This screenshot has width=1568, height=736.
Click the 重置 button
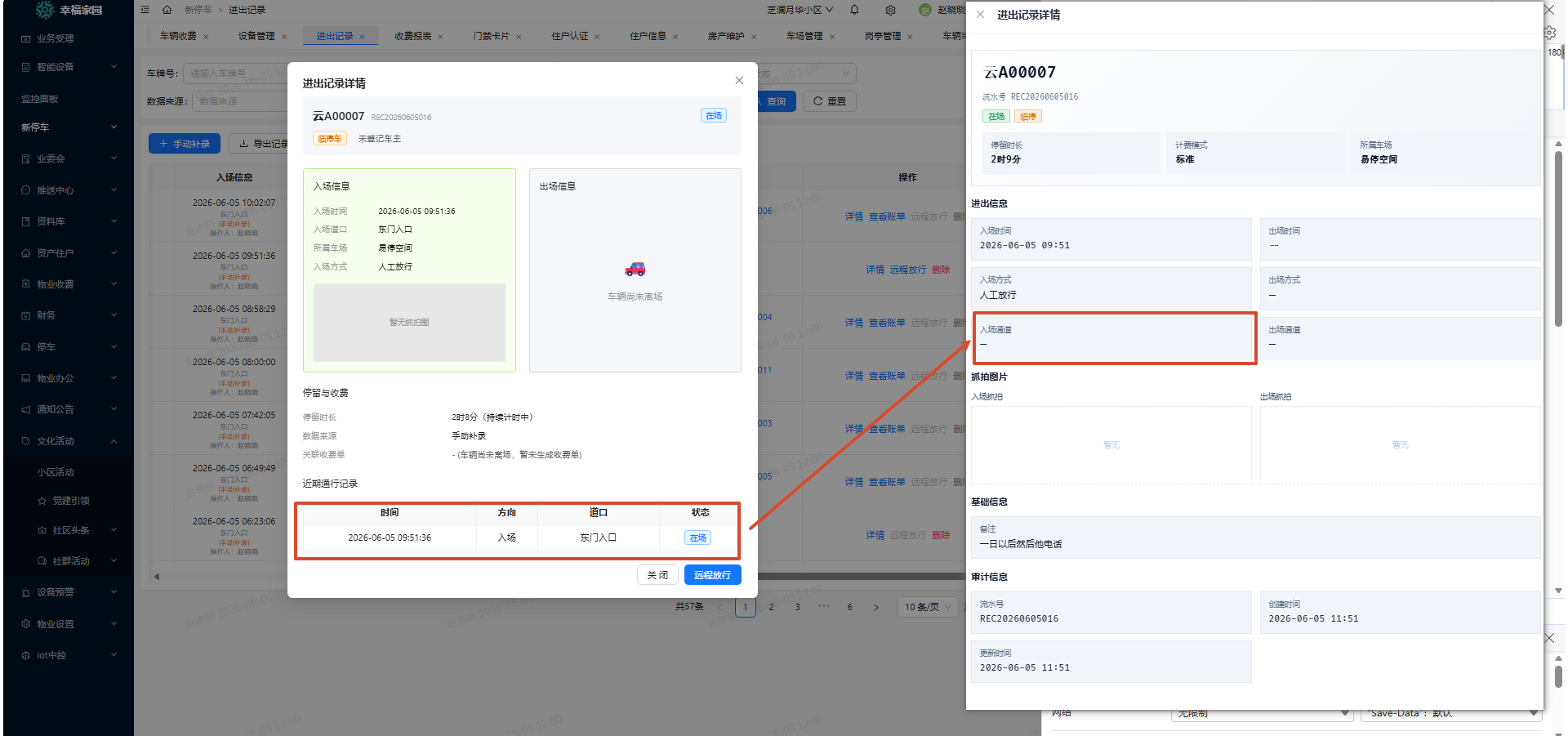coord(829,101)
